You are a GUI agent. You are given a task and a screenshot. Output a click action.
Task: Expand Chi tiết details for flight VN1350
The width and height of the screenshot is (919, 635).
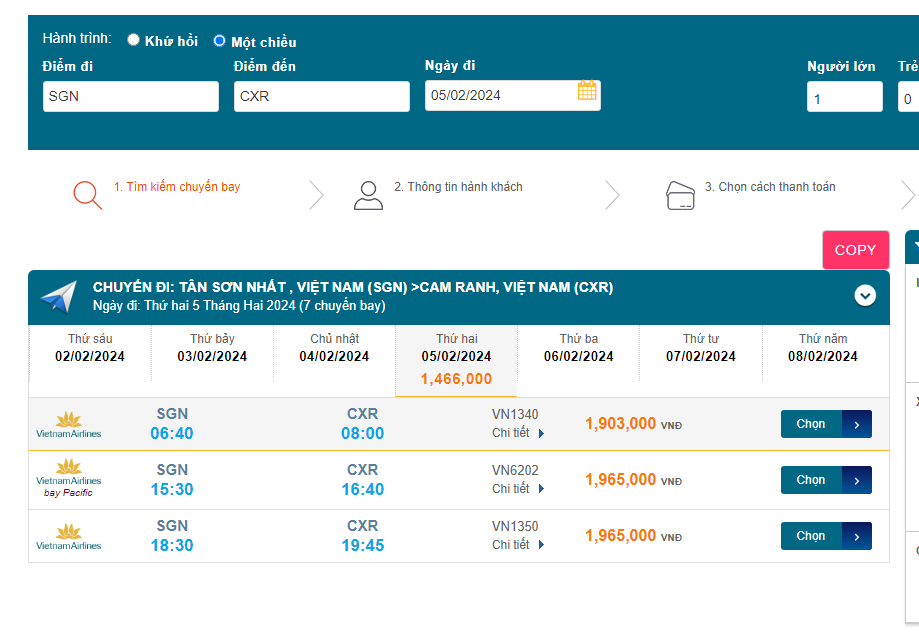pos(518,545)
